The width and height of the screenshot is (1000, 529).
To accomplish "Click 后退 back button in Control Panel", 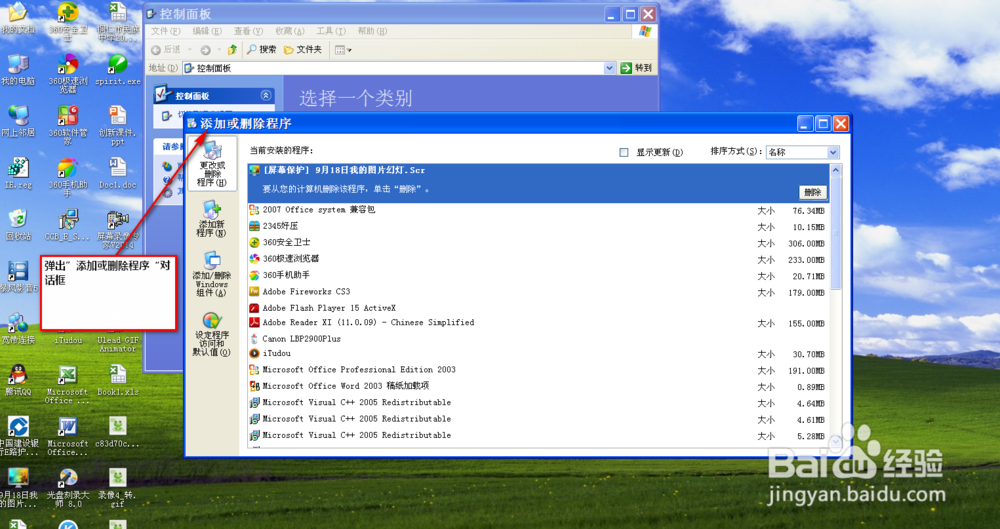I will click(x=167, y=50).
